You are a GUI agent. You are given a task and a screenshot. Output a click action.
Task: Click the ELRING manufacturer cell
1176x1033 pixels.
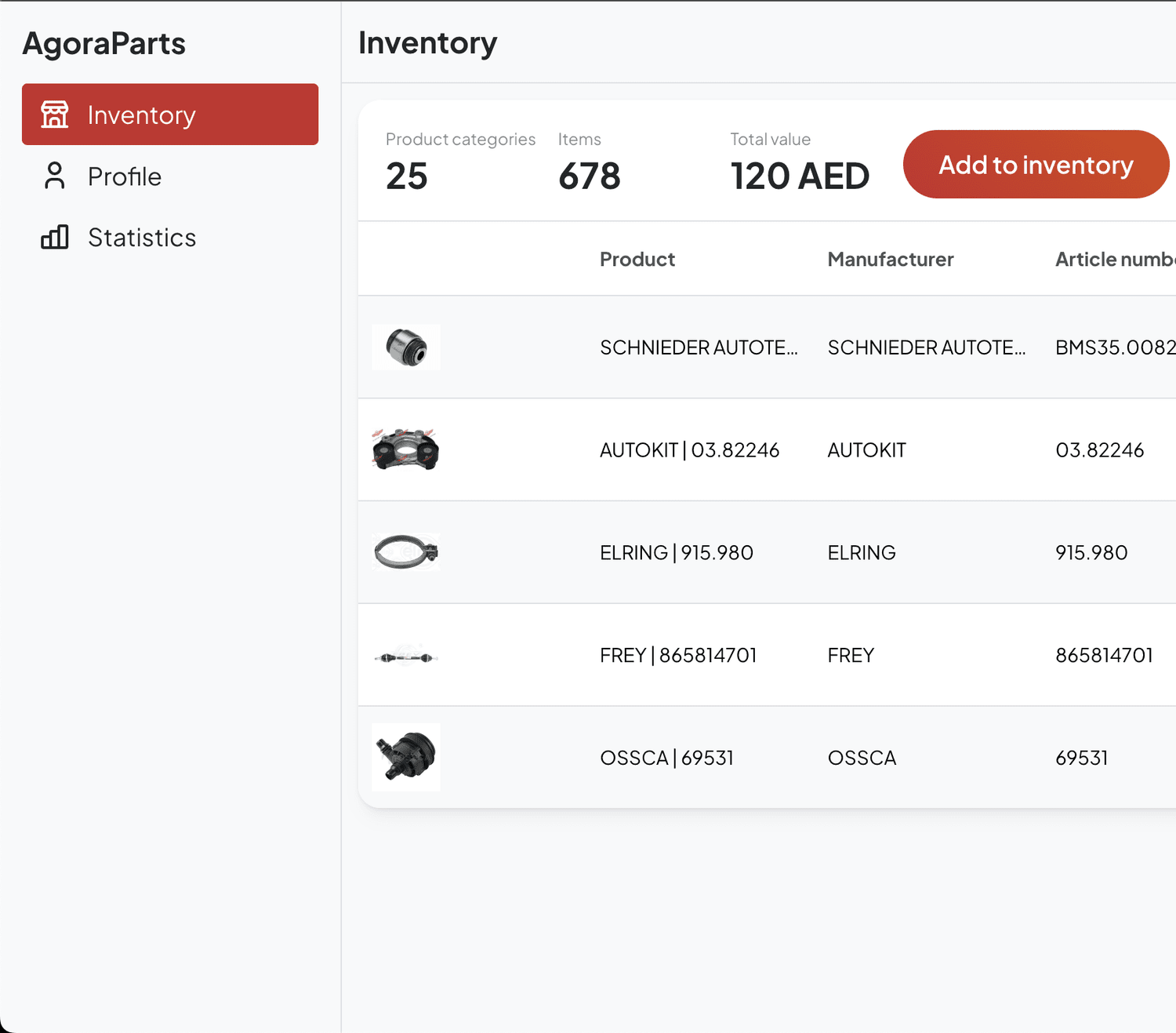(862, 553)
